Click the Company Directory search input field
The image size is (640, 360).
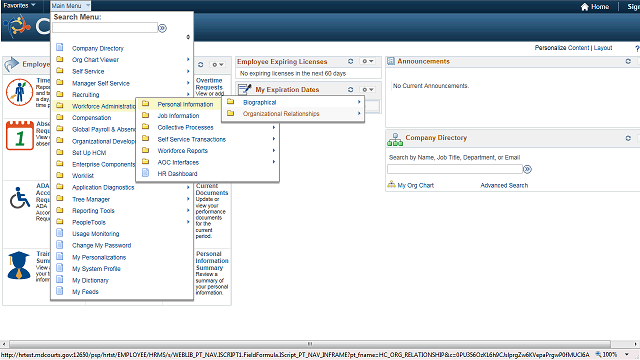click(x=455, y=169)
